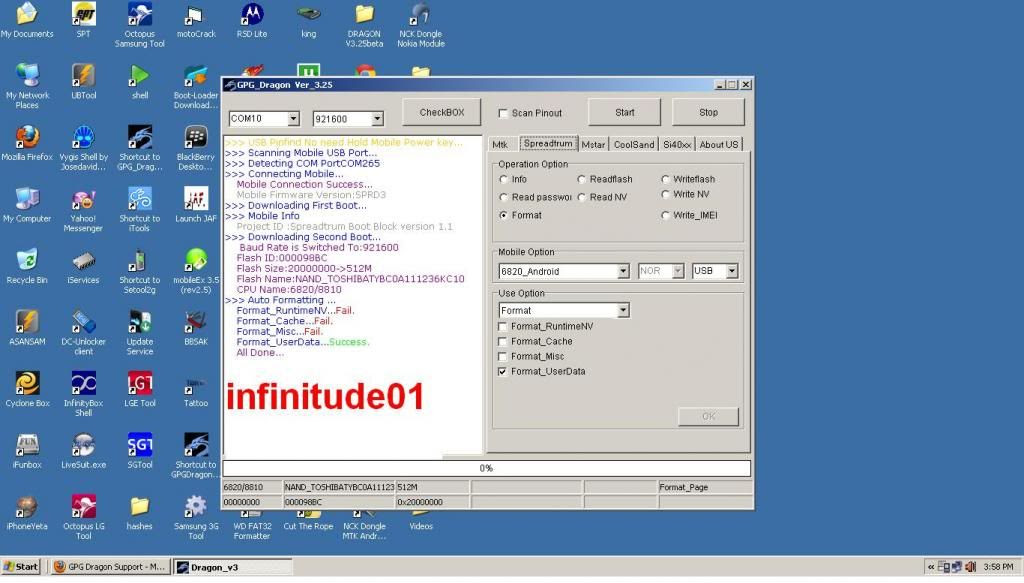This screenshot has width=1024, height=583.
Task: Launch Cyclone Box shortcut
Action: coord(27,390)
